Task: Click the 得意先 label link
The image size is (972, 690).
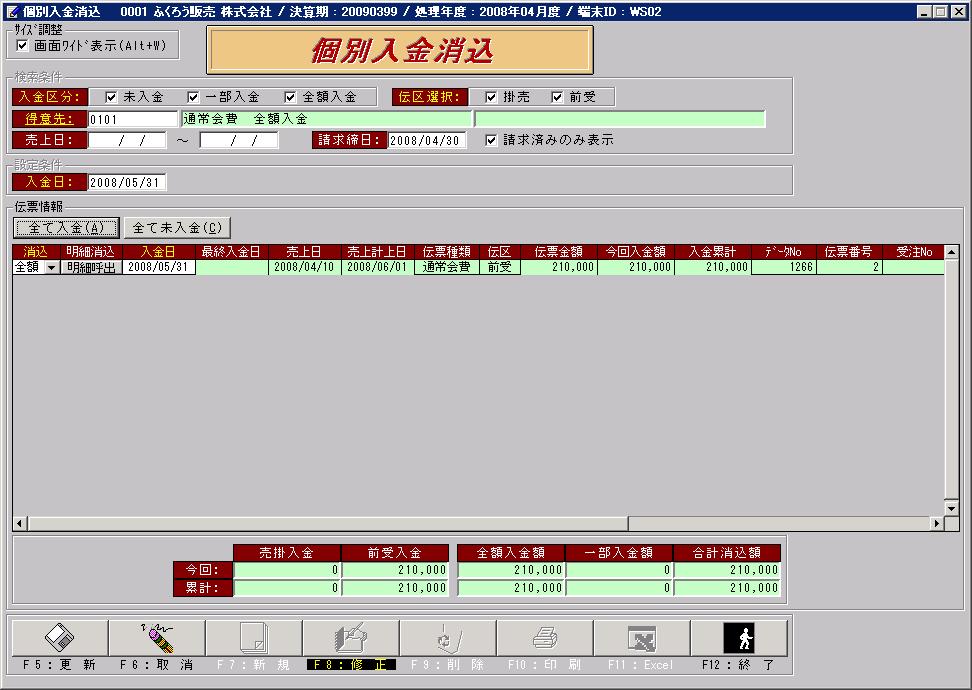Action: [49, 119]
